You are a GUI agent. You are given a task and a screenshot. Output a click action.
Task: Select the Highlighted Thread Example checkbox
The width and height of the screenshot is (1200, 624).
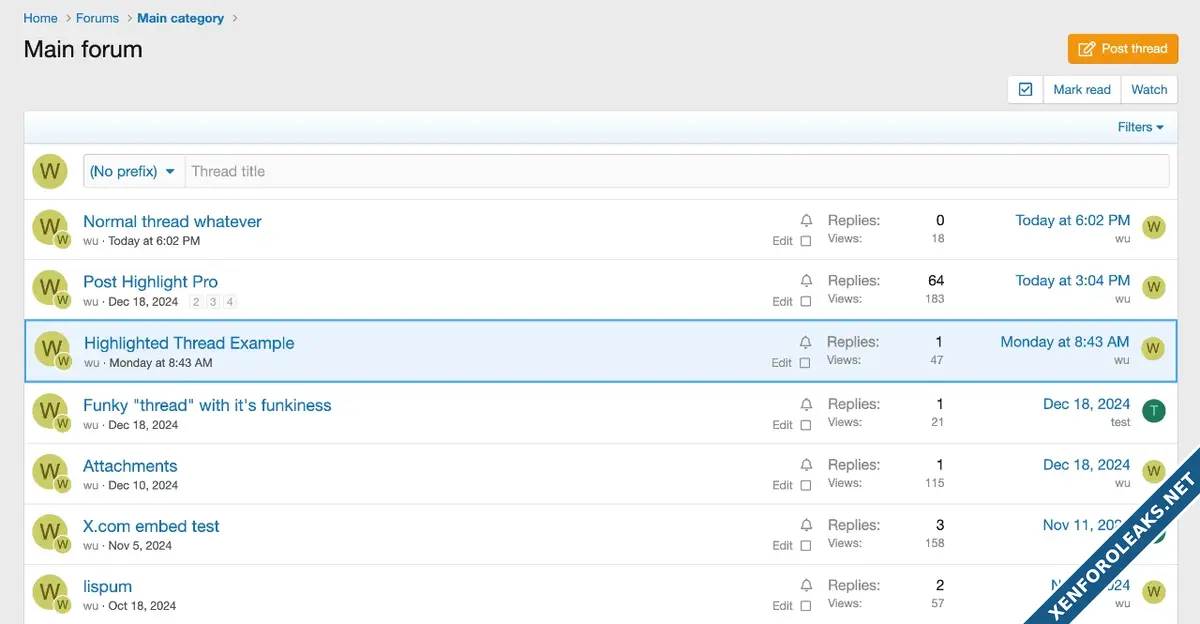coord(805,363)
